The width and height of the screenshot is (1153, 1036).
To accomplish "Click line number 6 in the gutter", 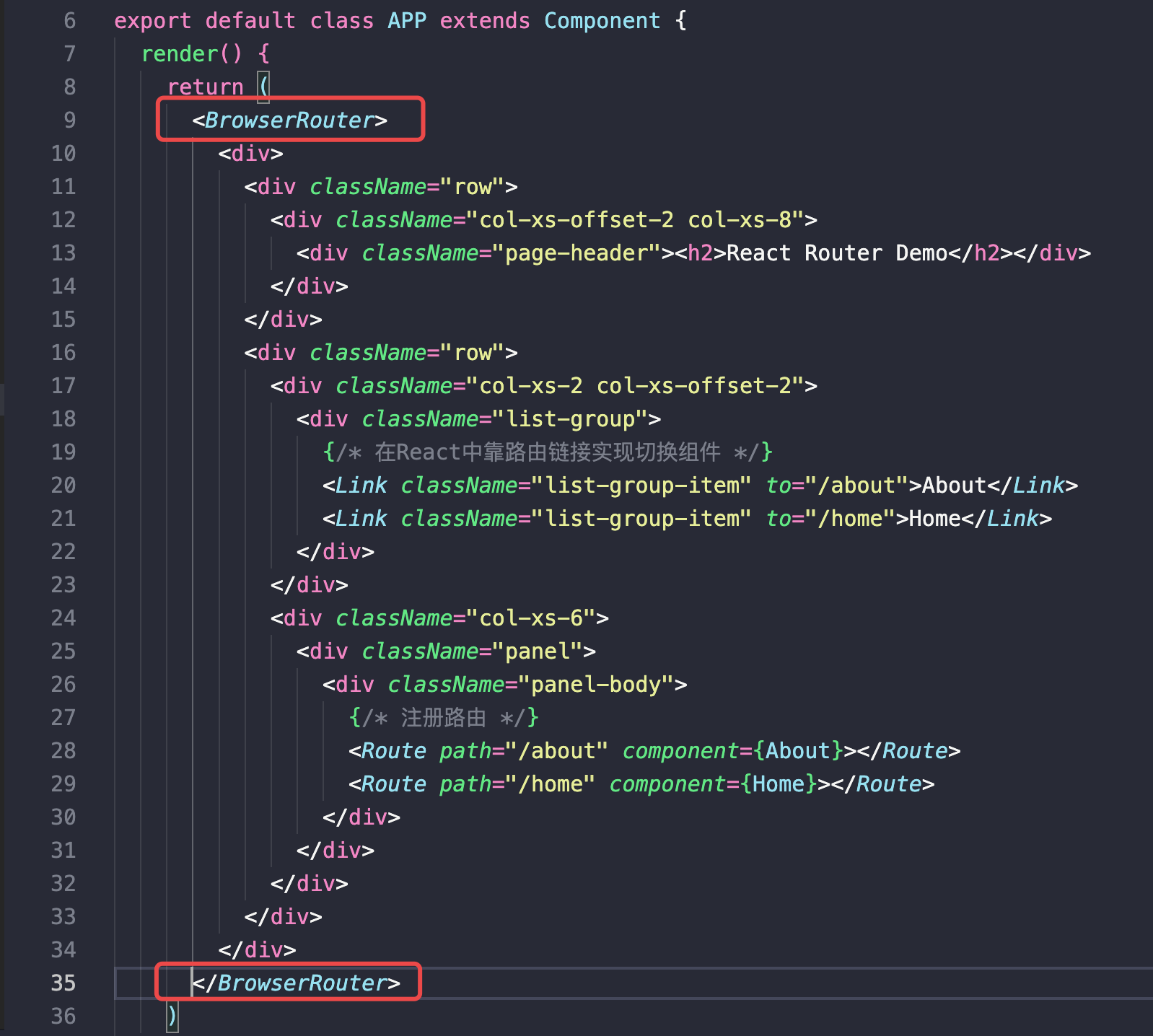I will pos(69,21).
